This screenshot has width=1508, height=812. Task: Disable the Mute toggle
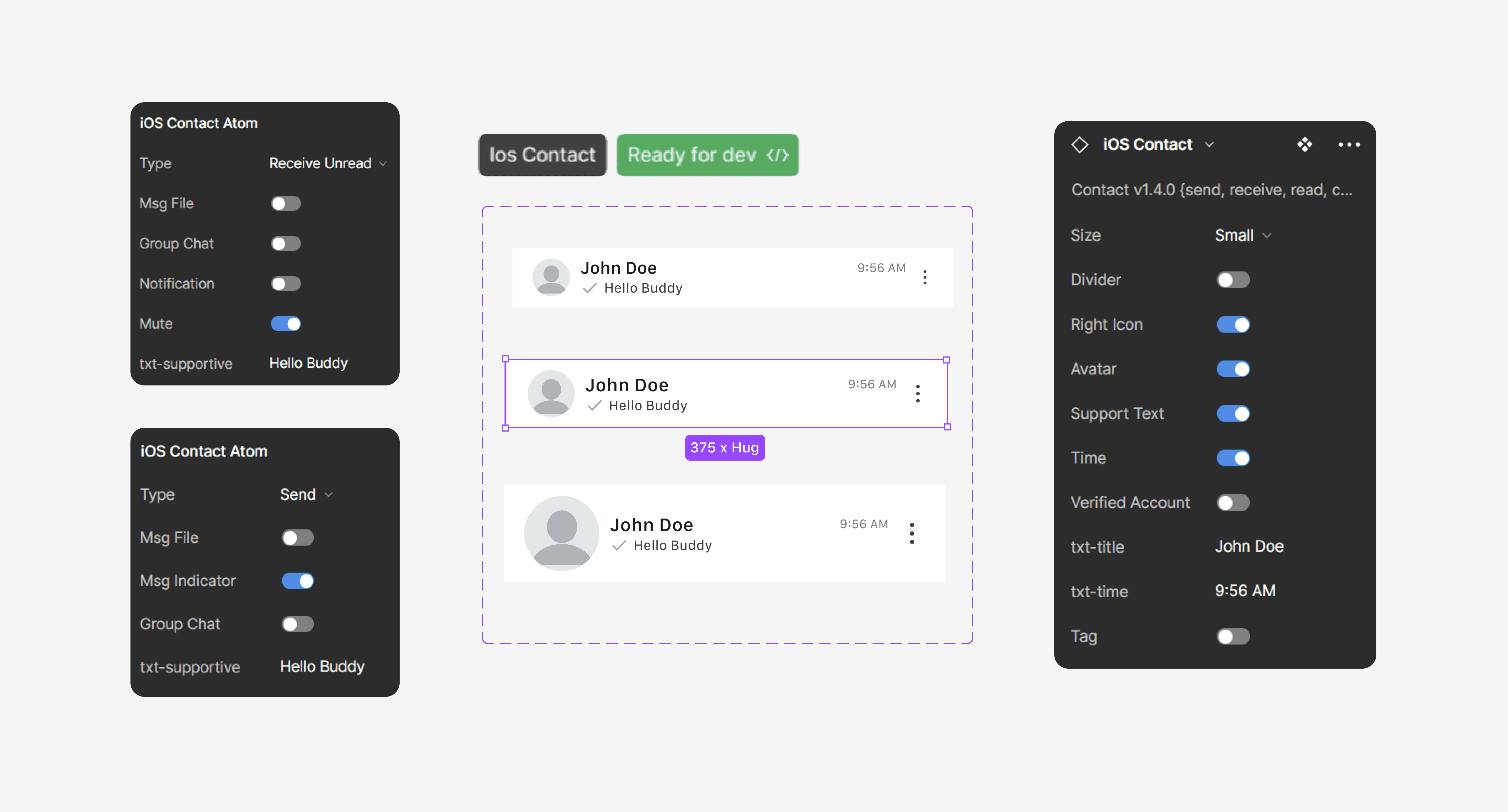coord(286,324)
